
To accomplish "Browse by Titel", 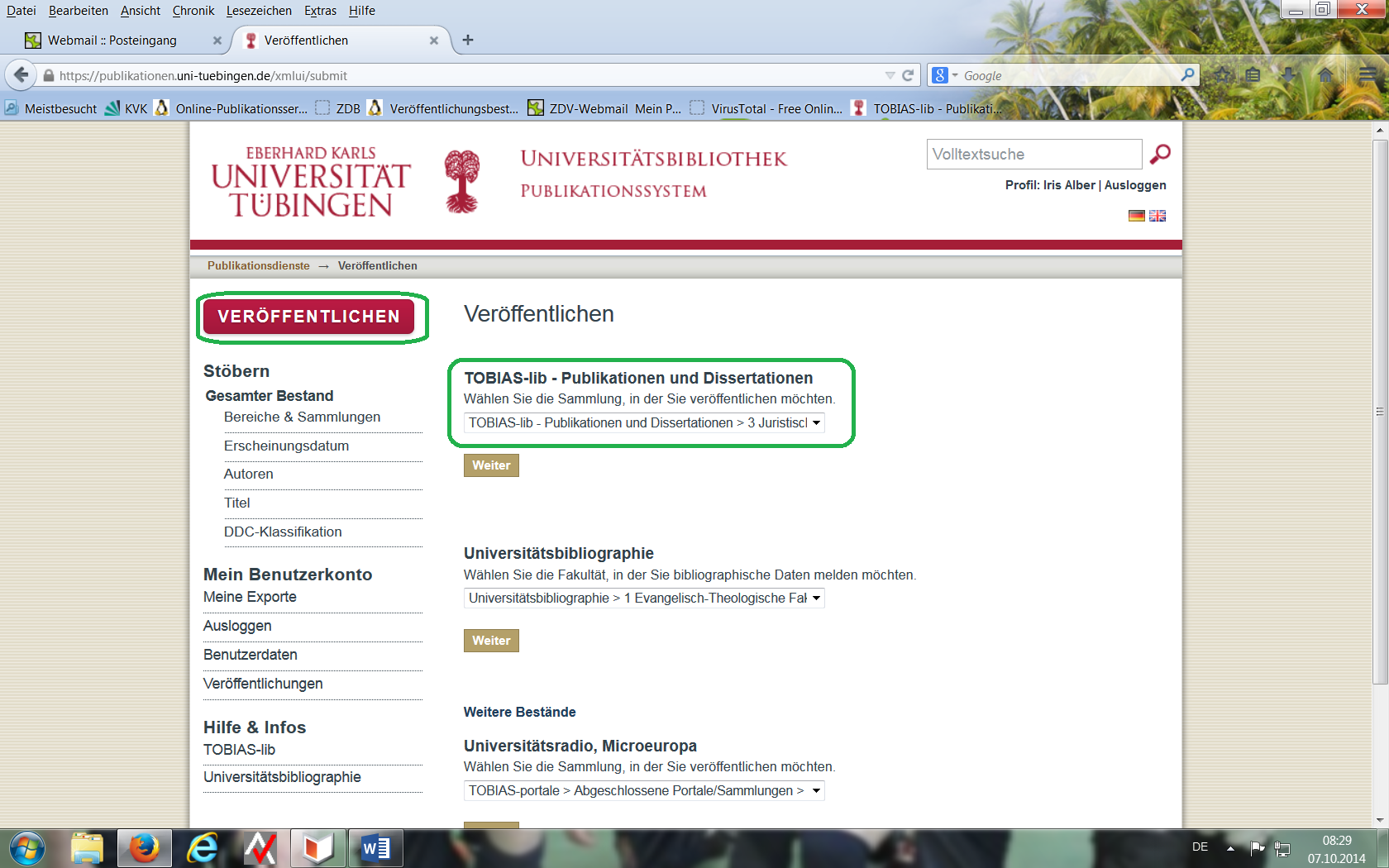I will [236, 503].
